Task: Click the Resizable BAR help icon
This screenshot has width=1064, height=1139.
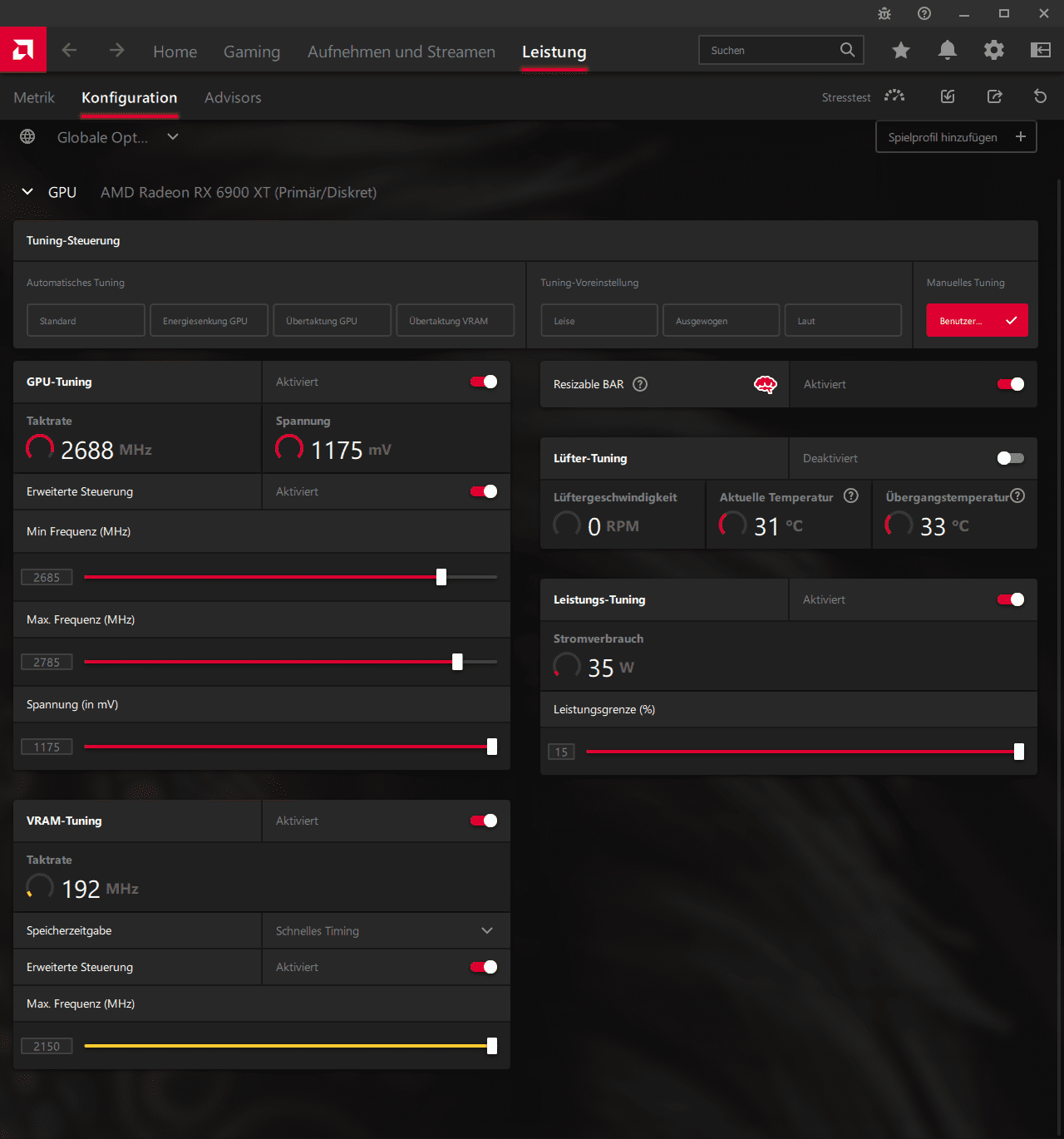Action: [x=640, y=384]
